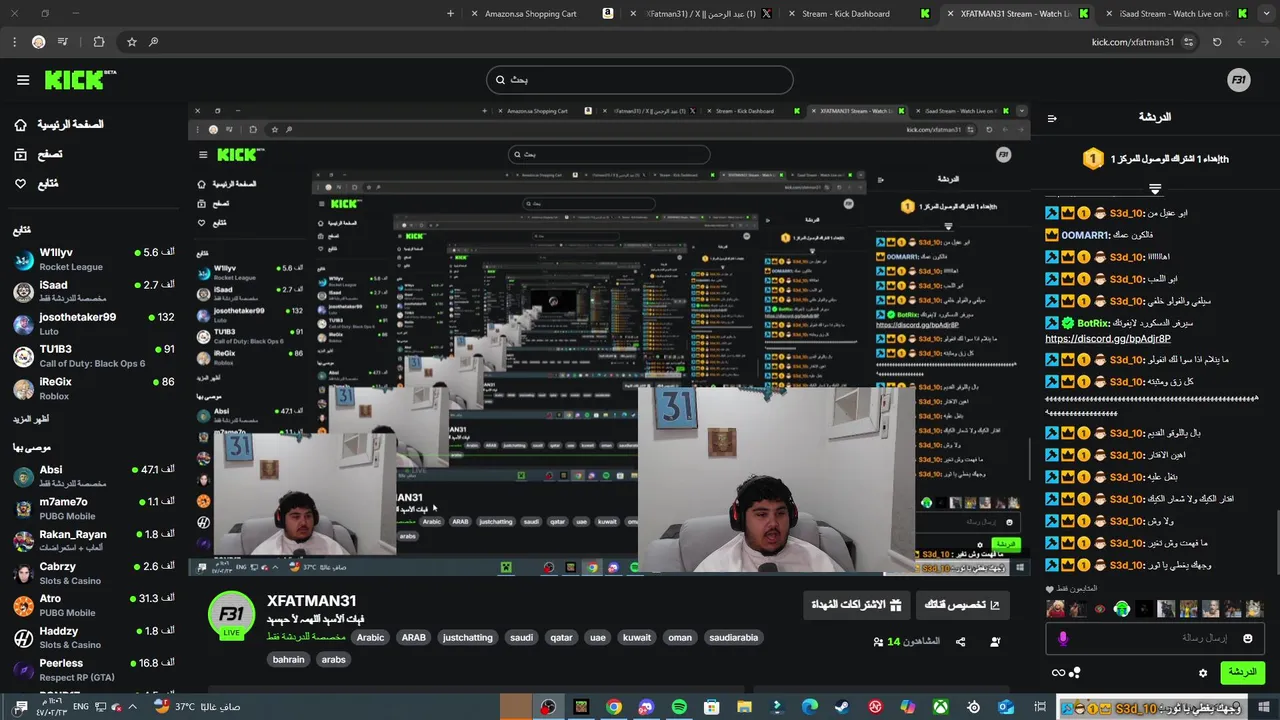Click the share icon below the stream

coord(961,641)
